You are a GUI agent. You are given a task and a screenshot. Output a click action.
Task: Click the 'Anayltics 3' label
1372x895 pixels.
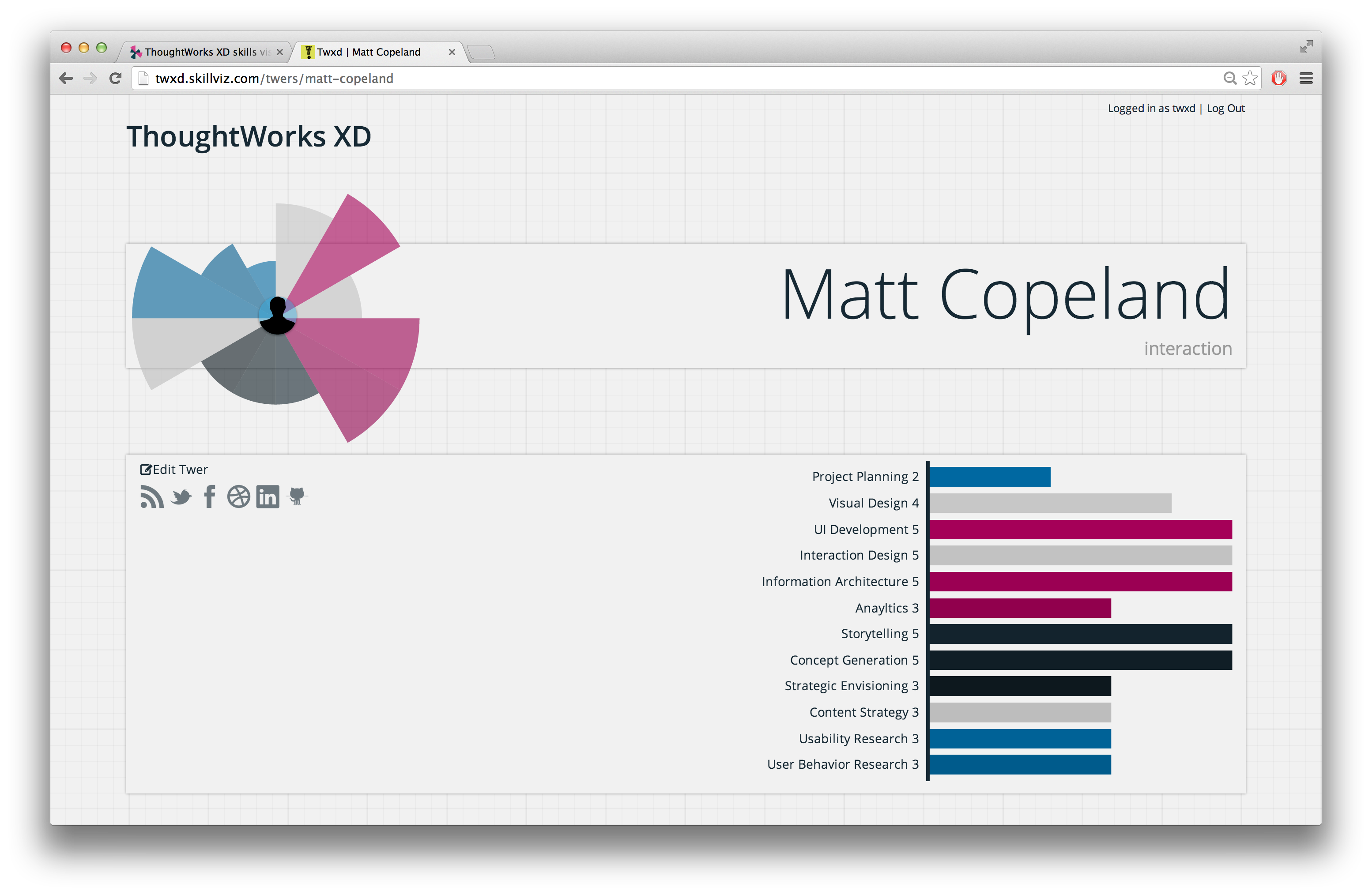(886, 608)
